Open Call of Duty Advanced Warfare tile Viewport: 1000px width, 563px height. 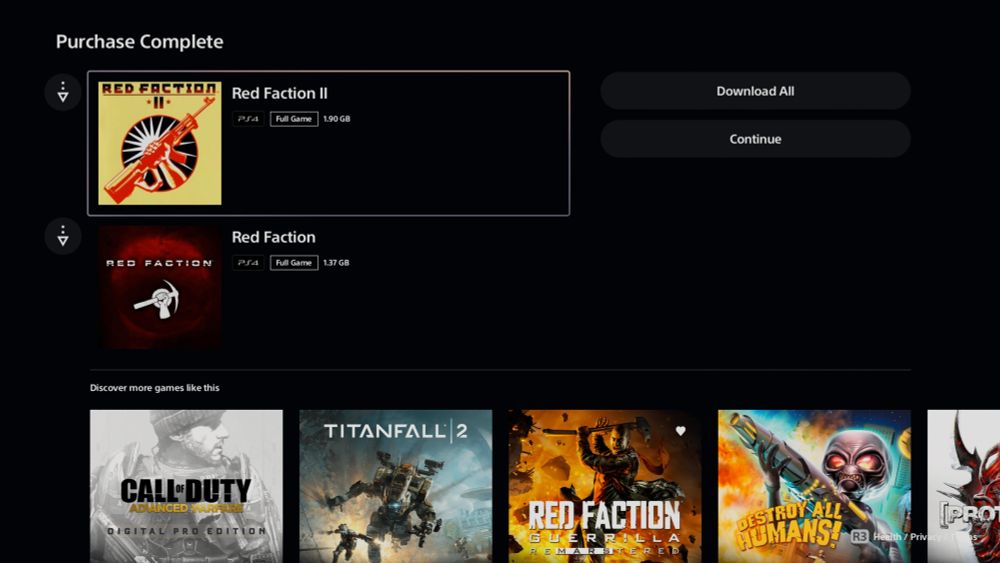pyautogui.click(x=186, y=486)
